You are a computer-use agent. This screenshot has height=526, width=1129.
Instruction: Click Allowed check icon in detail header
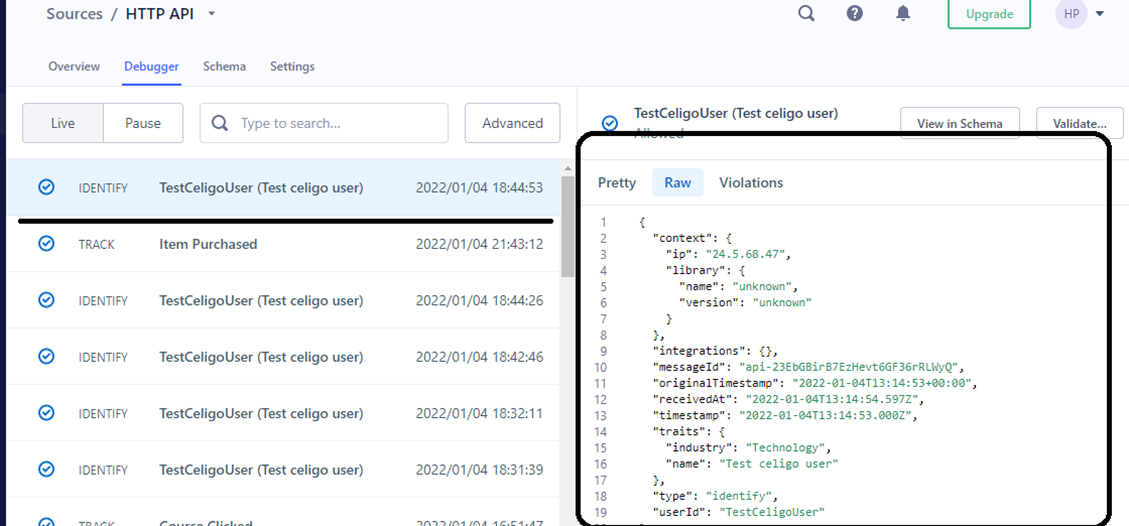point(610,123)
